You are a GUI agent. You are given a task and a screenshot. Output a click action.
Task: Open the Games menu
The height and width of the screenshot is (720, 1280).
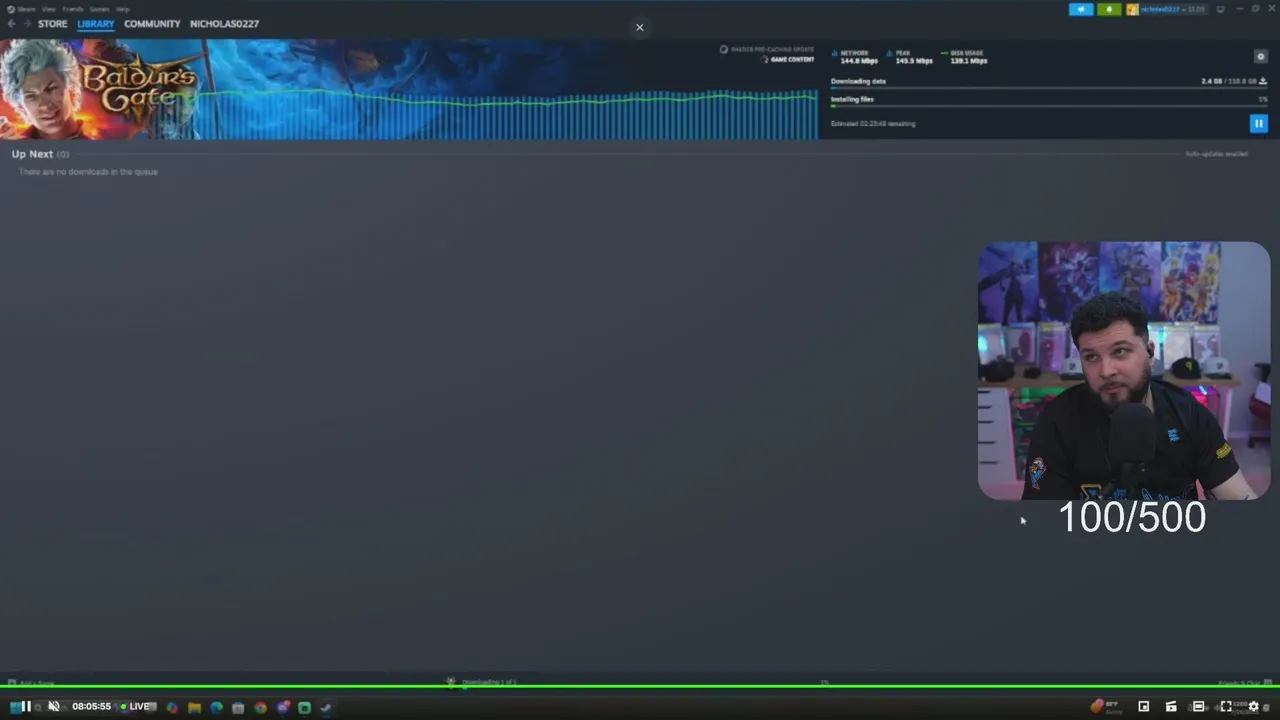(x=99, y=9)
